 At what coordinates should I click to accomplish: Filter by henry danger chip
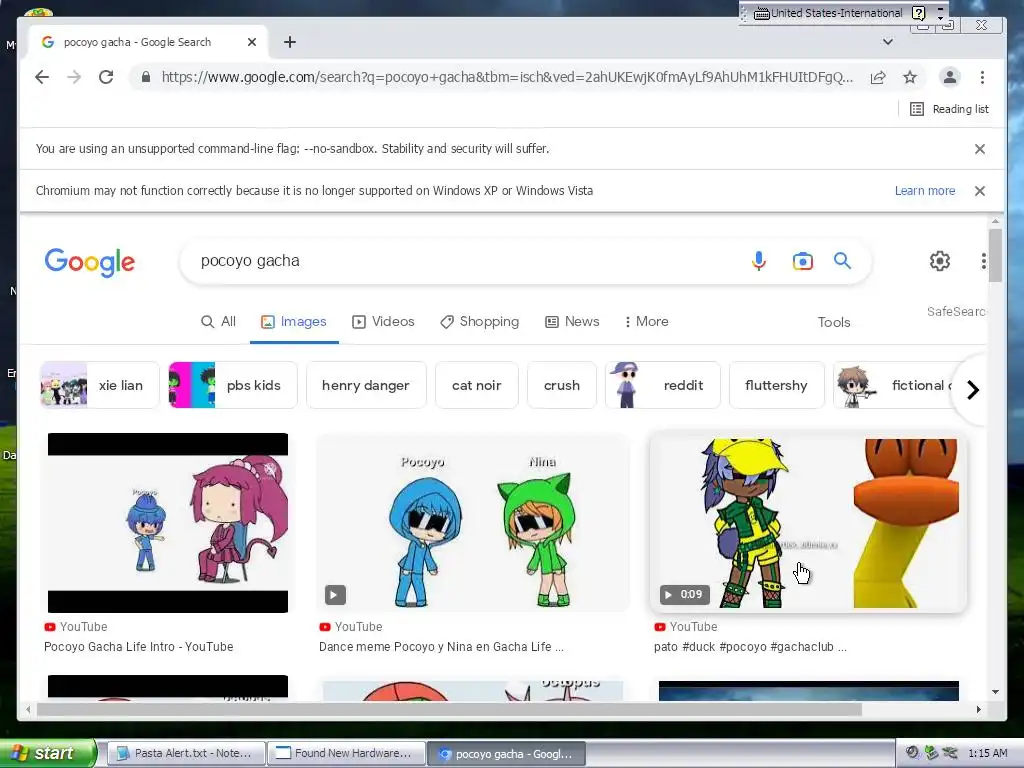coord(366,385)
